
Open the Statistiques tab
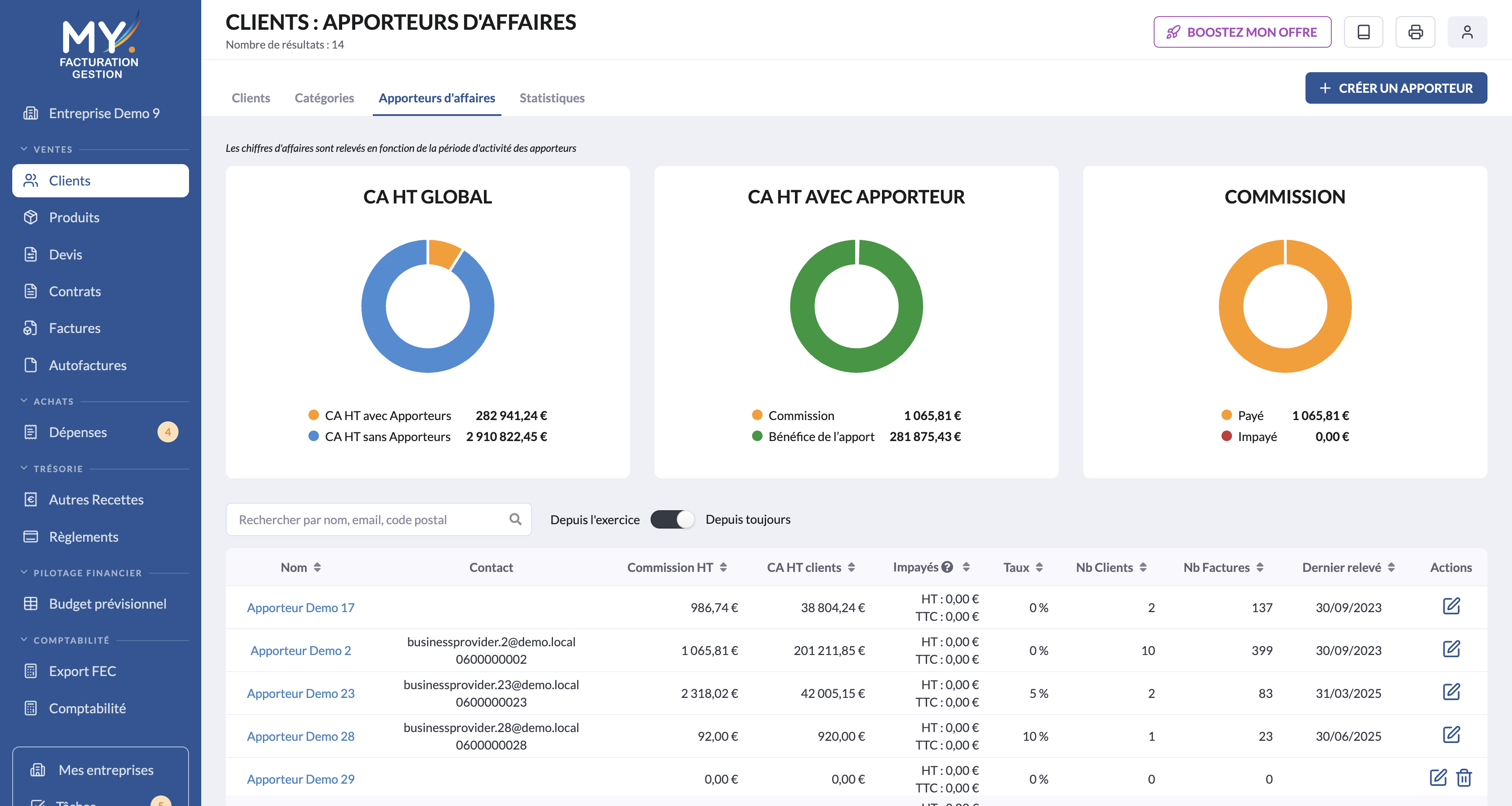(552, 98)
